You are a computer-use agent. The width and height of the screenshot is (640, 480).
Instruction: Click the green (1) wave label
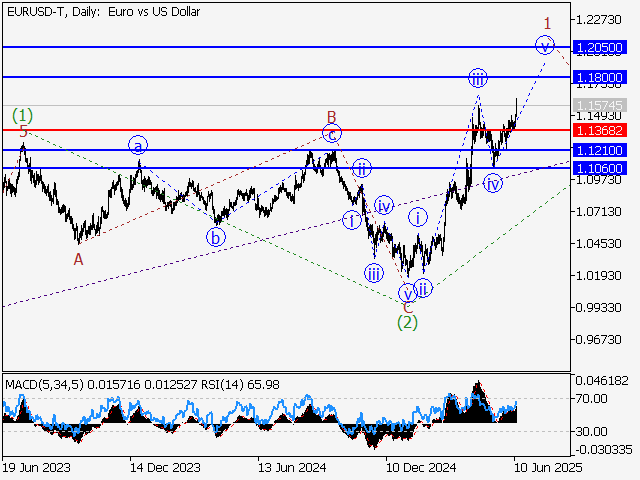(x=22, y=114)
